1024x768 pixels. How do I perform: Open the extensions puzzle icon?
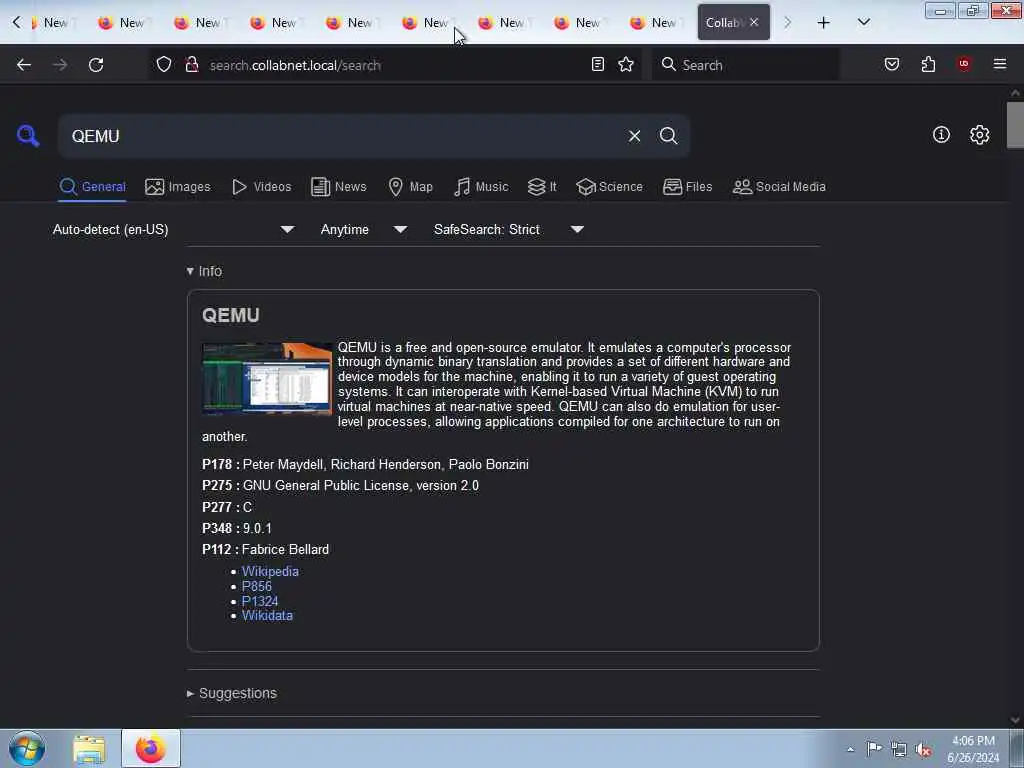928,64
